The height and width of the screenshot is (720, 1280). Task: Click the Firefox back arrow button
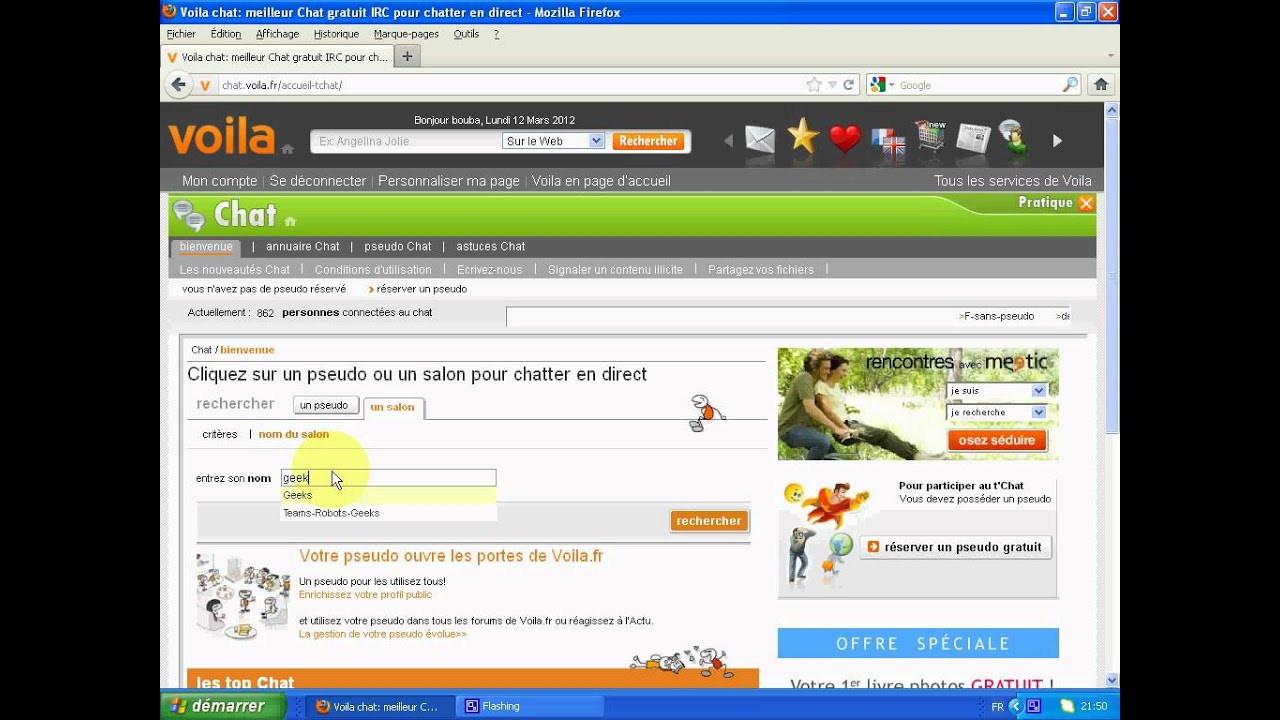pyautogui.click(x=178, y=85)
